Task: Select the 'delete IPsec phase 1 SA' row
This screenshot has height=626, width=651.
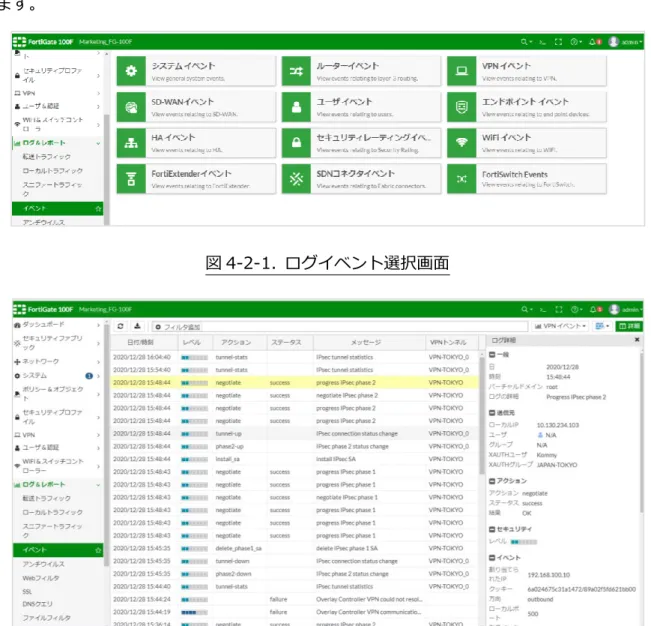Action: click(294, 548)
